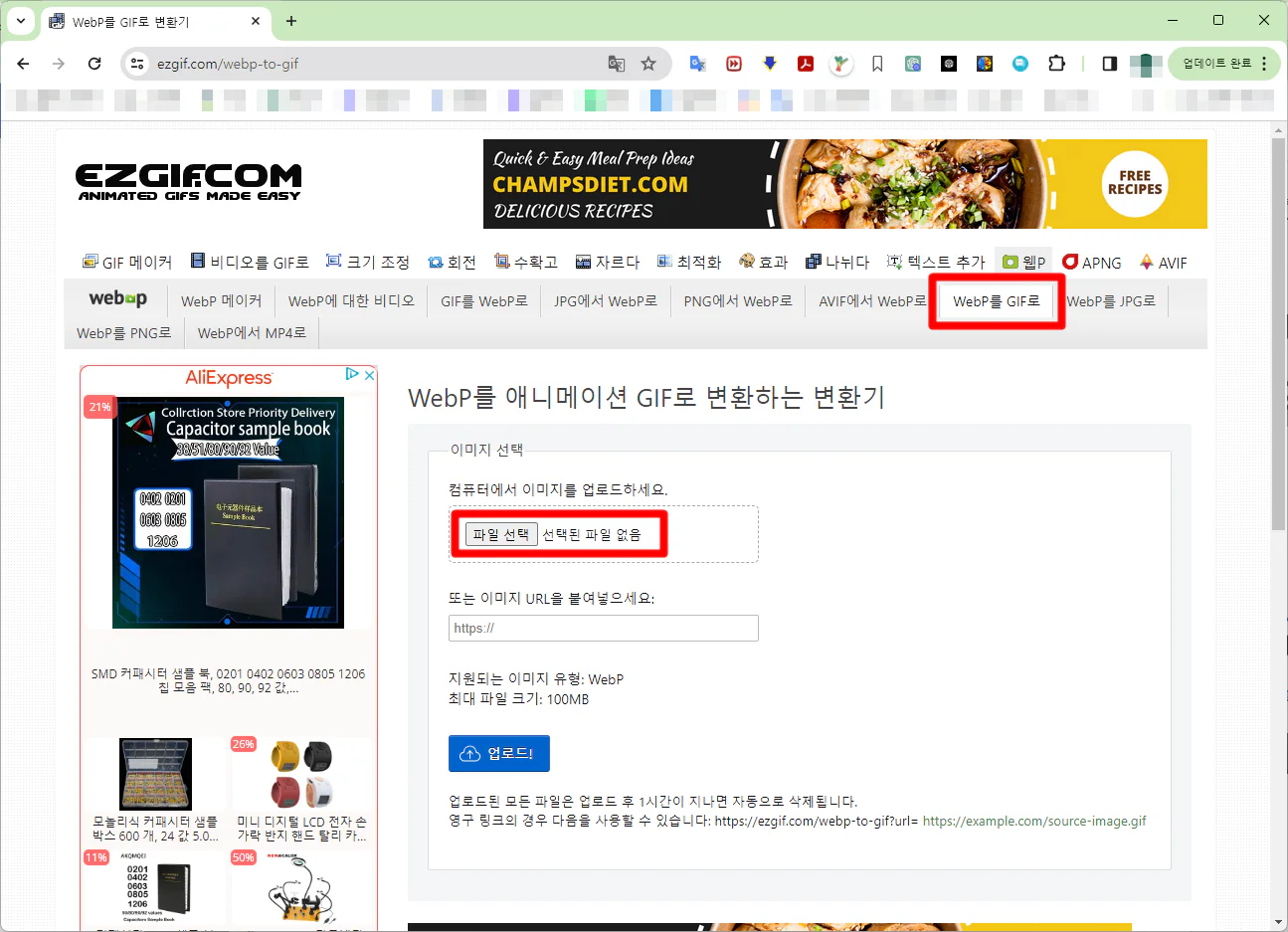Switch to WebP를 JPG로 tab
The image size is (1288, 932).
[x=1111, y=300]
